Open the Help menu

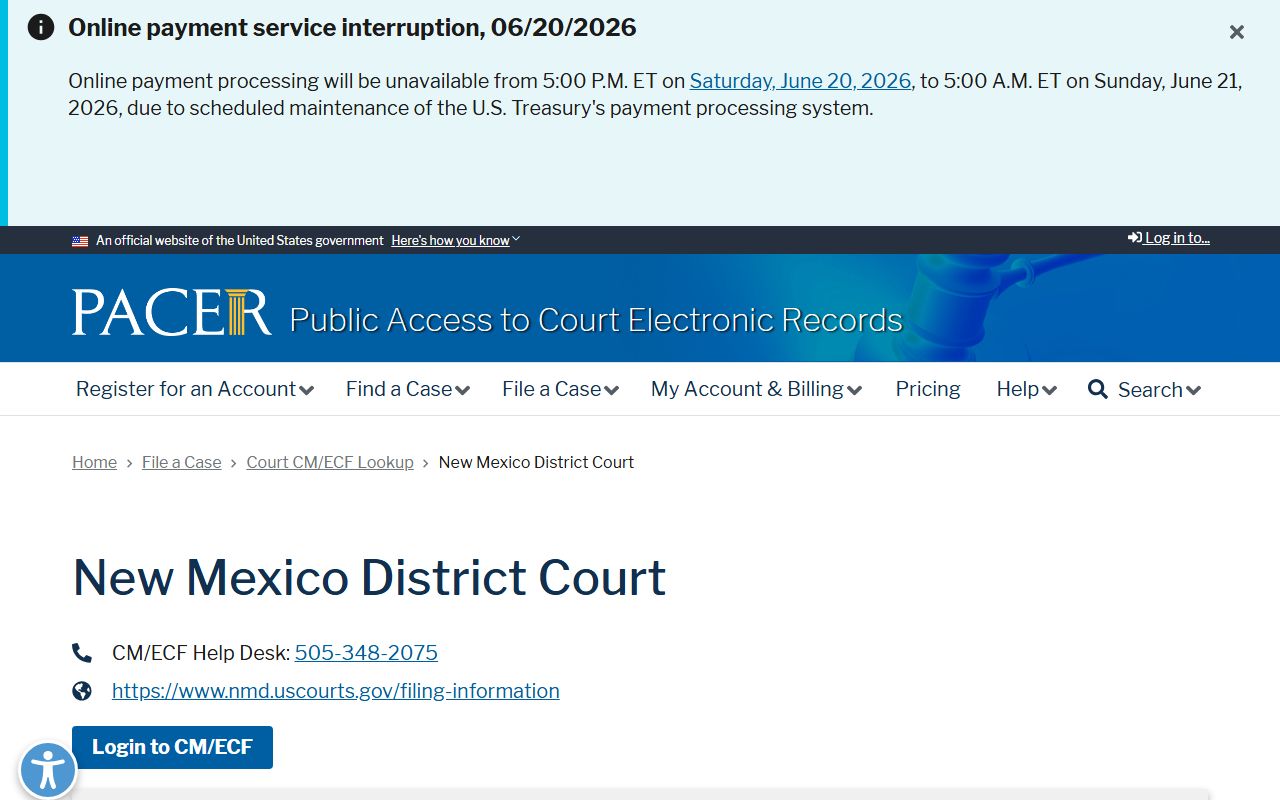[x=1026, y=389]
